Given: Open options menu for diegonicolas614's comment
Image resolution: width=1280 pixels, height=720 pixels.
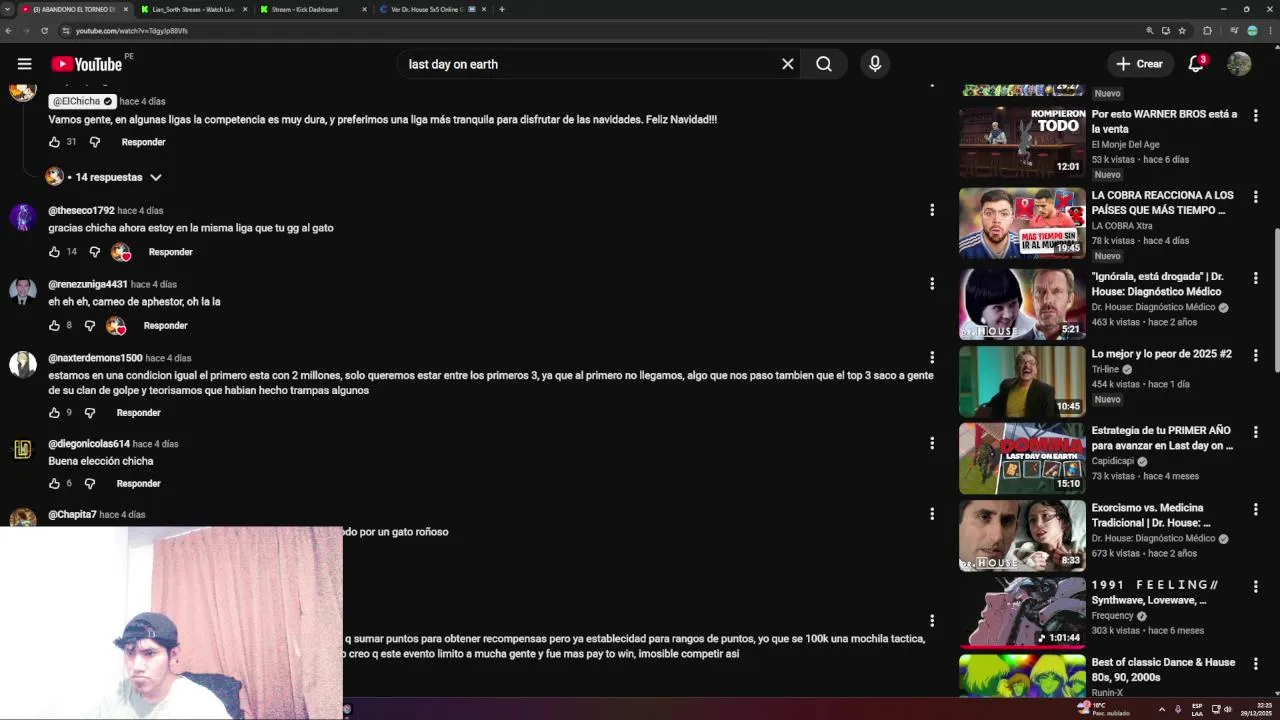Looking at the screenshot, I should tap(932, 443).
